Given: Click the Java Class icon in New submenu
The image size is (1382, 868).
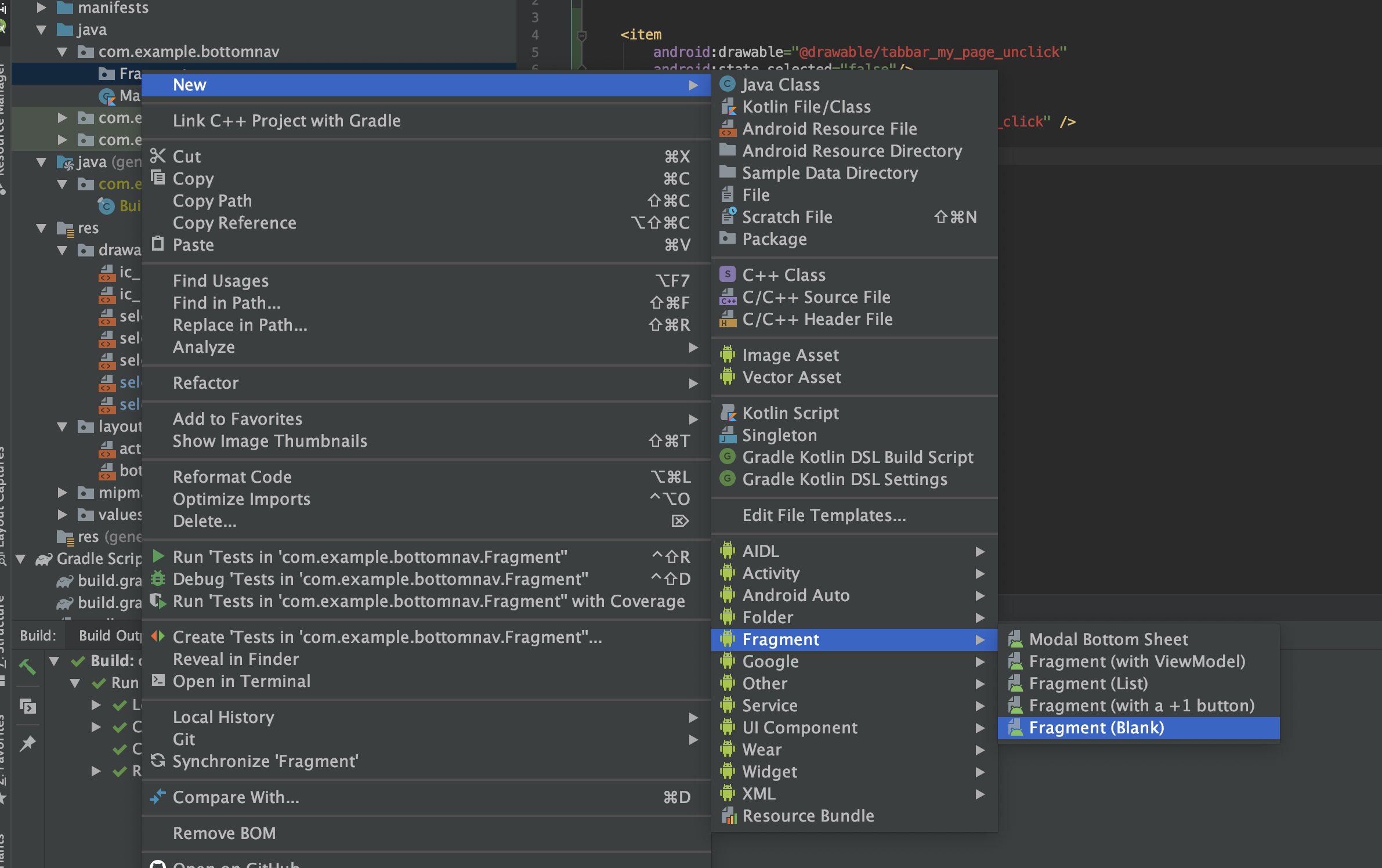Looking at the screenshot, I should tap(728, 84).
